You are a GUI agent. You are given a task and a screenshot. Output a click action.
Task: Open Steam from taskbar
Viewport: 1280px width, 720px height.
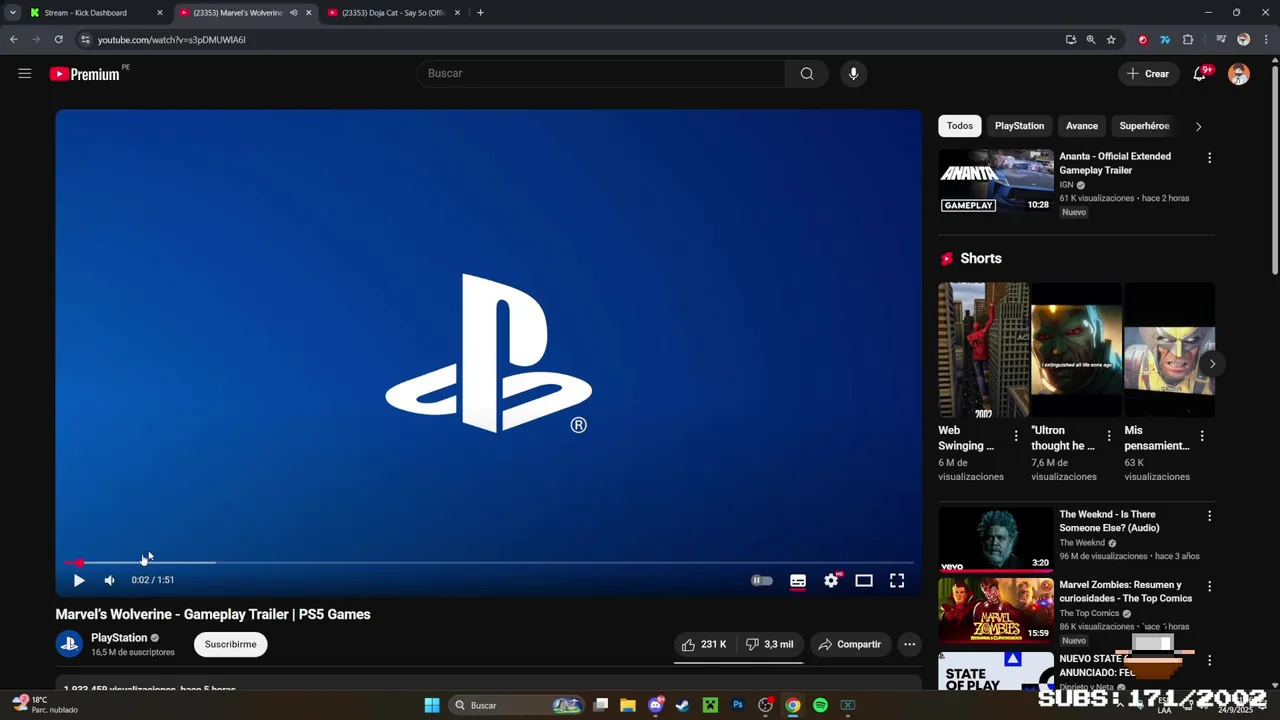[683, 705]
